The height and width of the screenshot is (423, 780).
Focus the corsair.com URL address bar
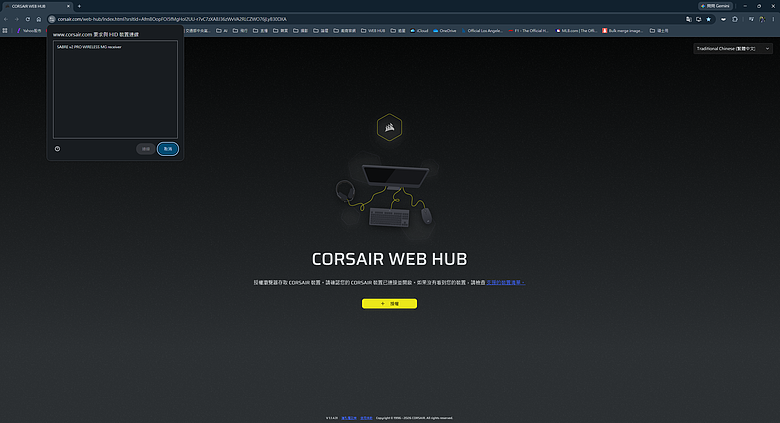(x=368, y=19)
